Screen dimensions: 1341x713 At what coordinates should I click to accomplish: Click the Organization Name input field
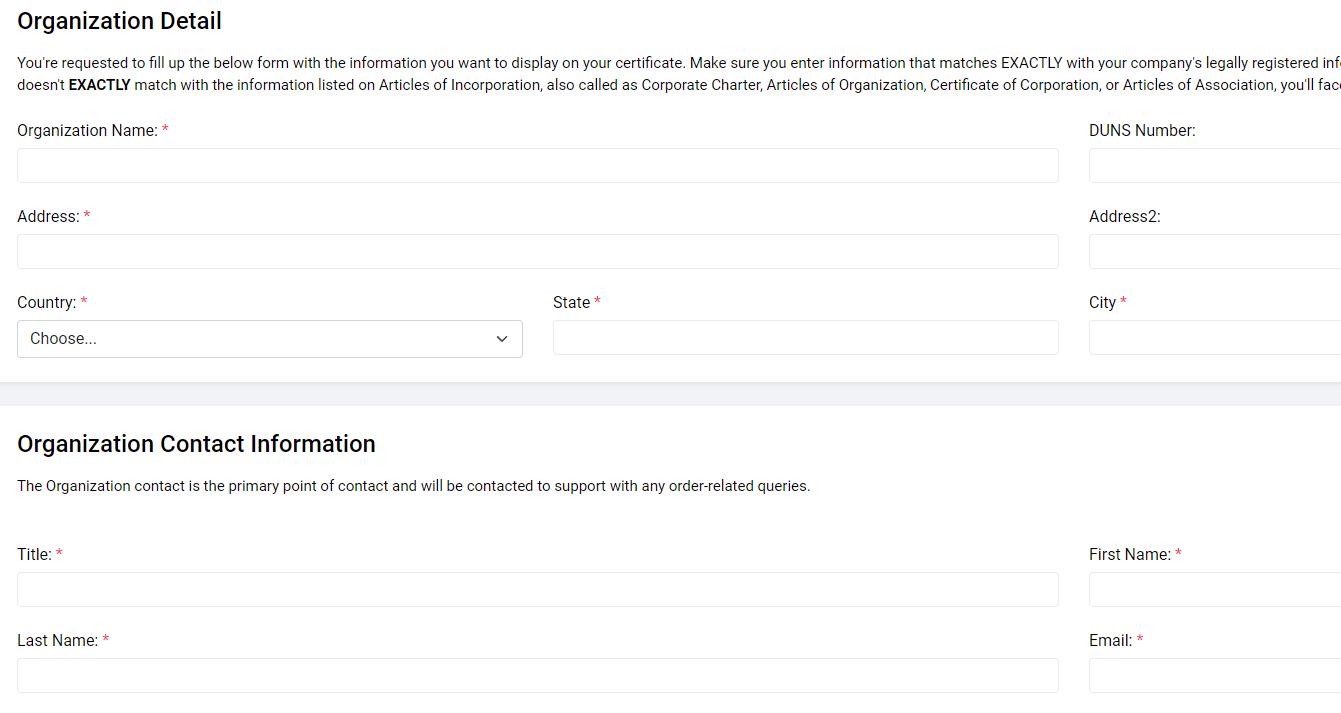[537, 165]
